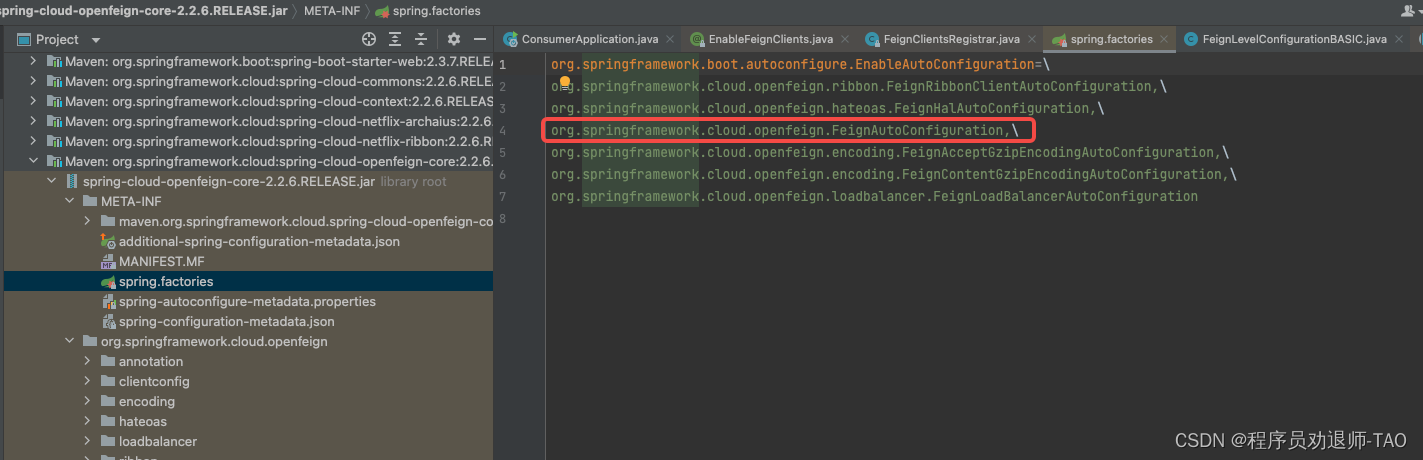Screen dimensions: 1423x460
Task: Collapse Maven spring-cloud-openfeign-core library node
Action: 33,161
